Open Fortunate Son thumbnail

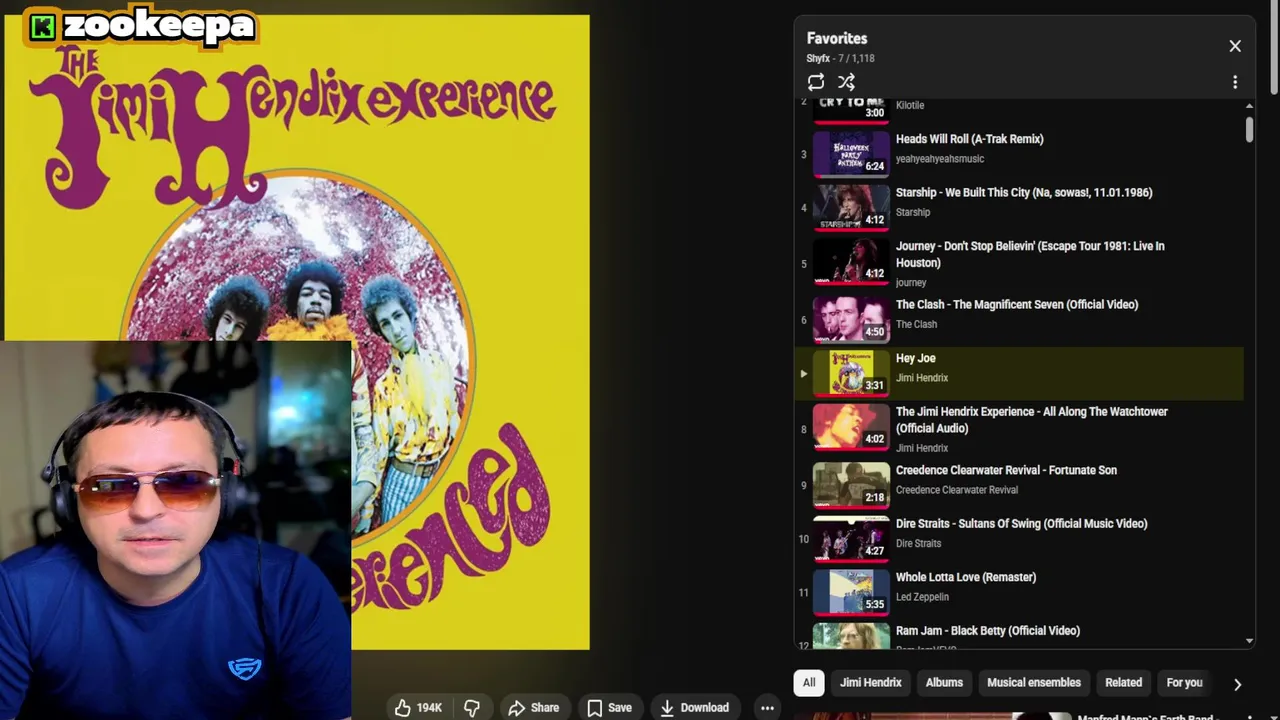click(851, 485)
